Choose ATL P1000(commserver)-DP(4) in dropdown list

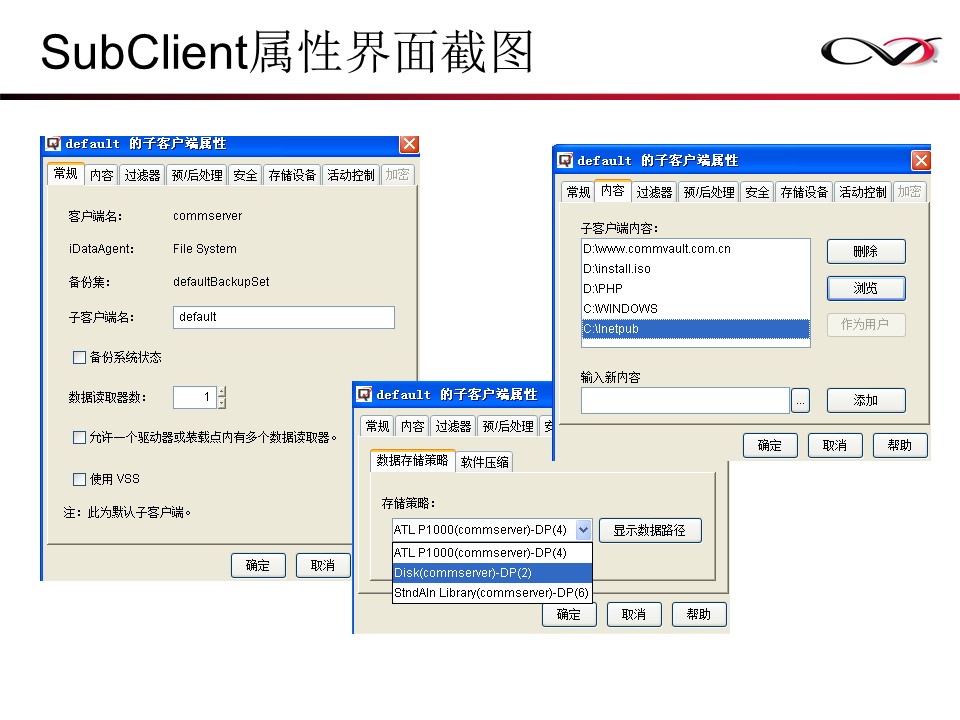click(x=492, y=553)
